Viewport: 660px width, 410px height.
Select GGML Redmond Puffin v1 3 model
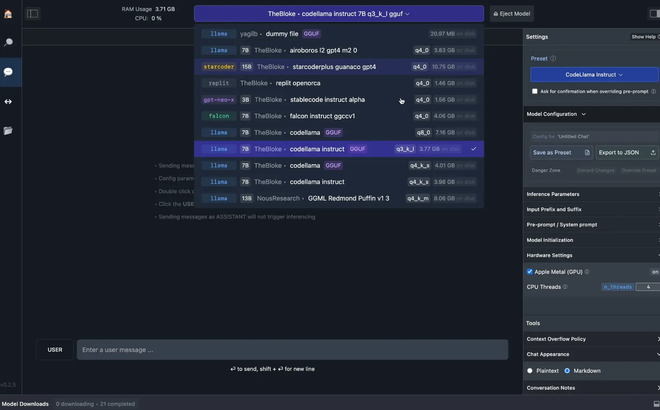point(339,198)
